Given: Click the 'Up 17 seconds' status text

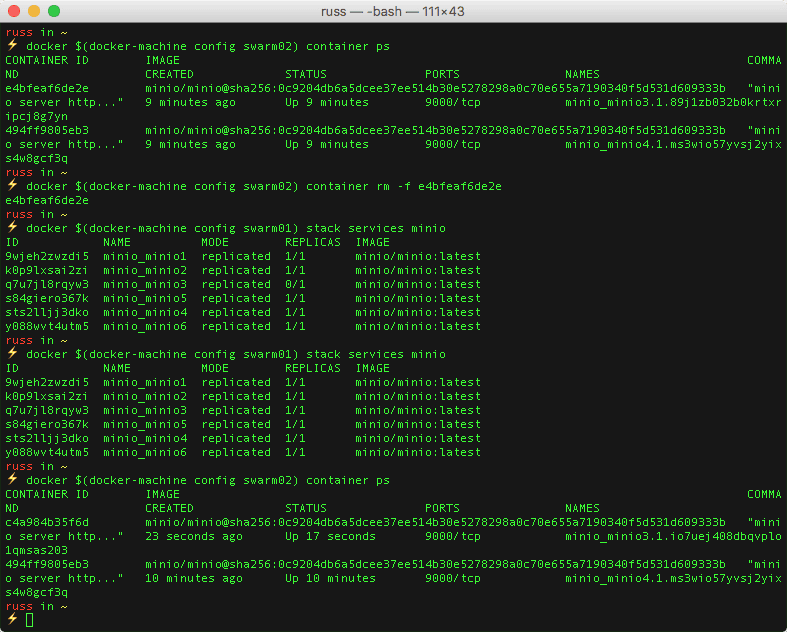Looking at the screenshot, I should (330, 536).
